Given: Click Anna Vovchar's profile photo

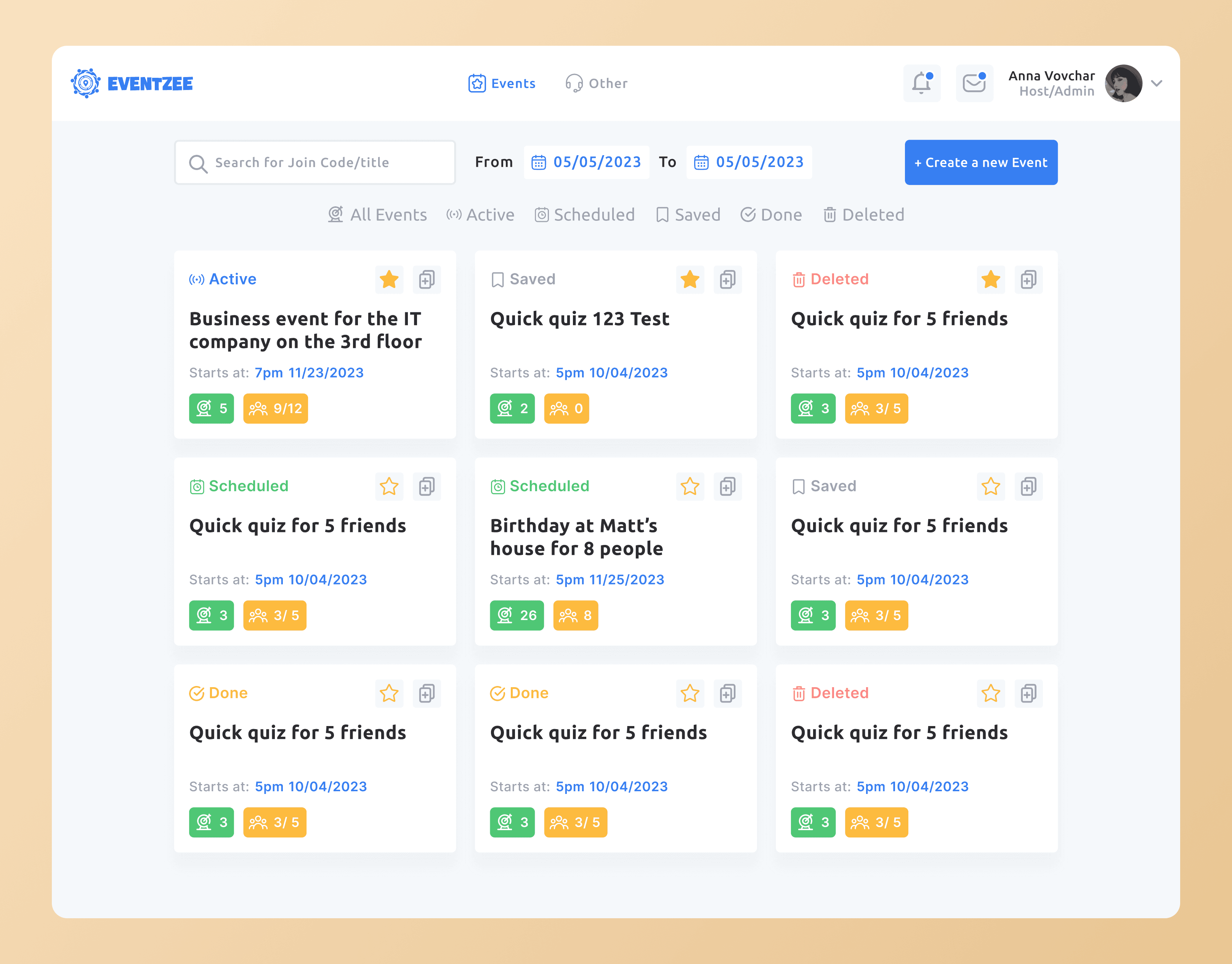Looking at the screenshot, I should tap(1124, 84).
